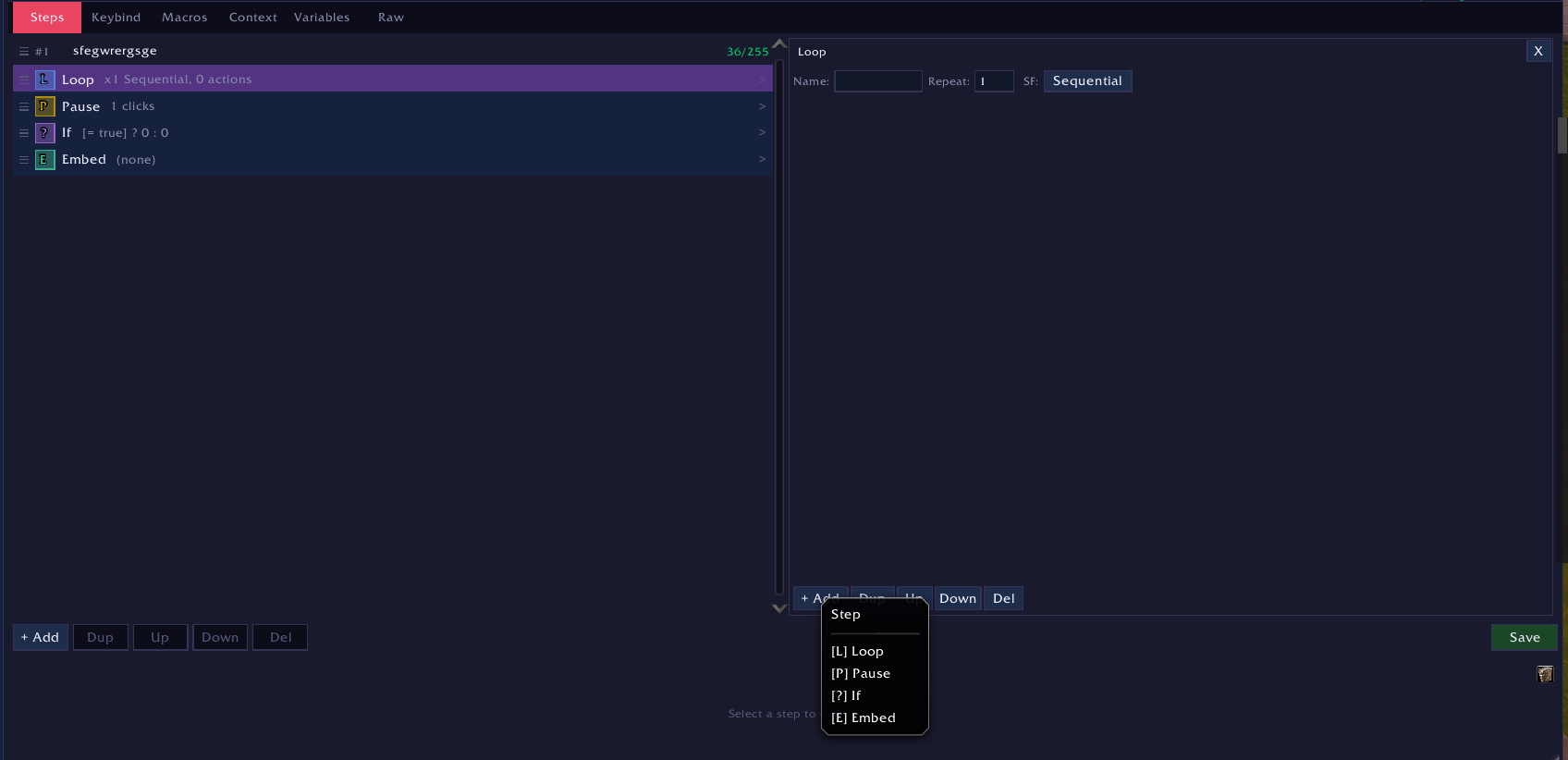Switch to the Steps tab
The width and height of the screenshot is (1568, 760).
point(47,18)
